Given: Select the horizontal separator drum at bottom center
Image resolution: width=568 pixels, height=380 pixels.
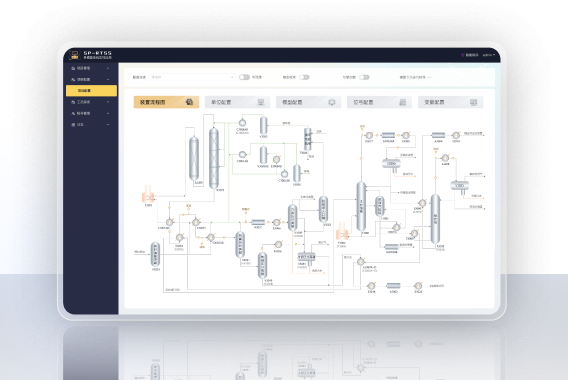Looking at the screenshot, I should click(306, 257).
